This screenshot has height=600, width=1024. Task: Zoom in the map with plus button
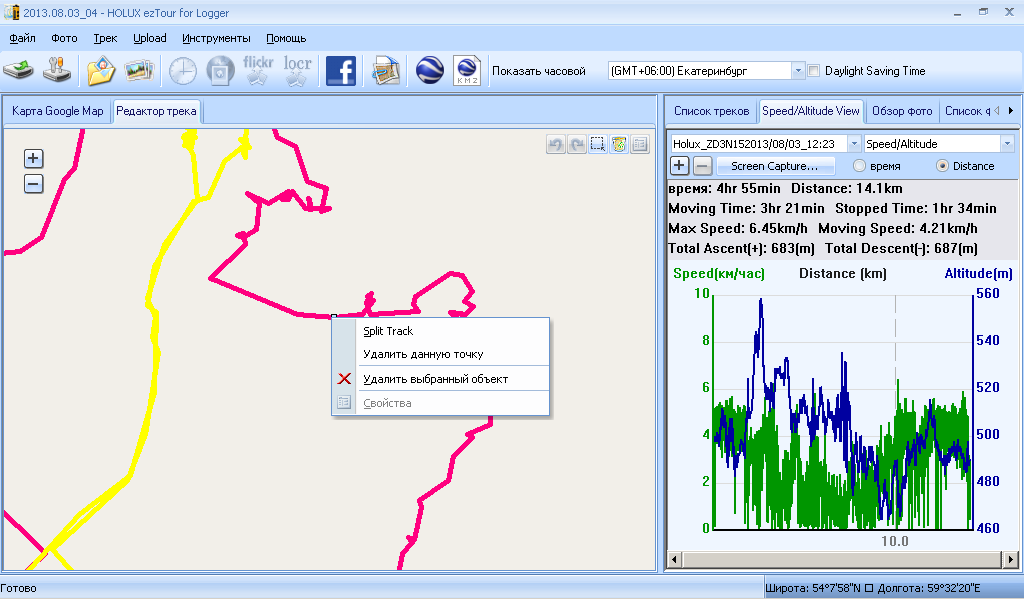pos(33,159)
